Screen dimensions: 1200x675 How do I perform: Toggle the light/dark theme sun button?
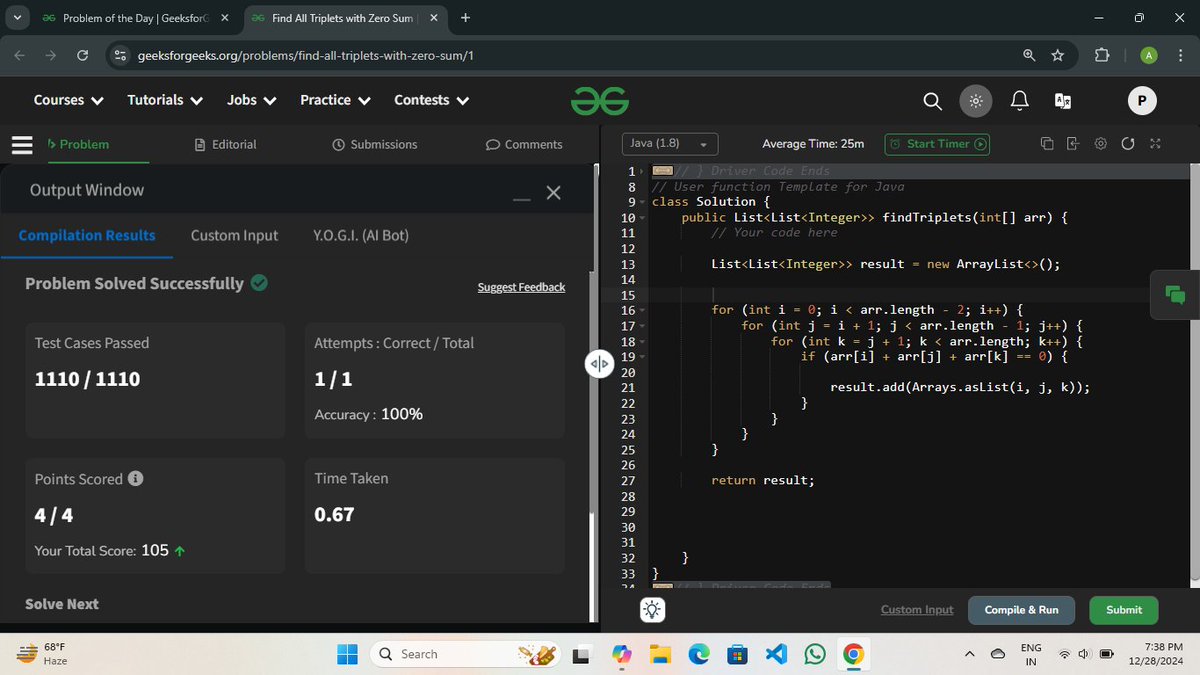pos(975,101)
